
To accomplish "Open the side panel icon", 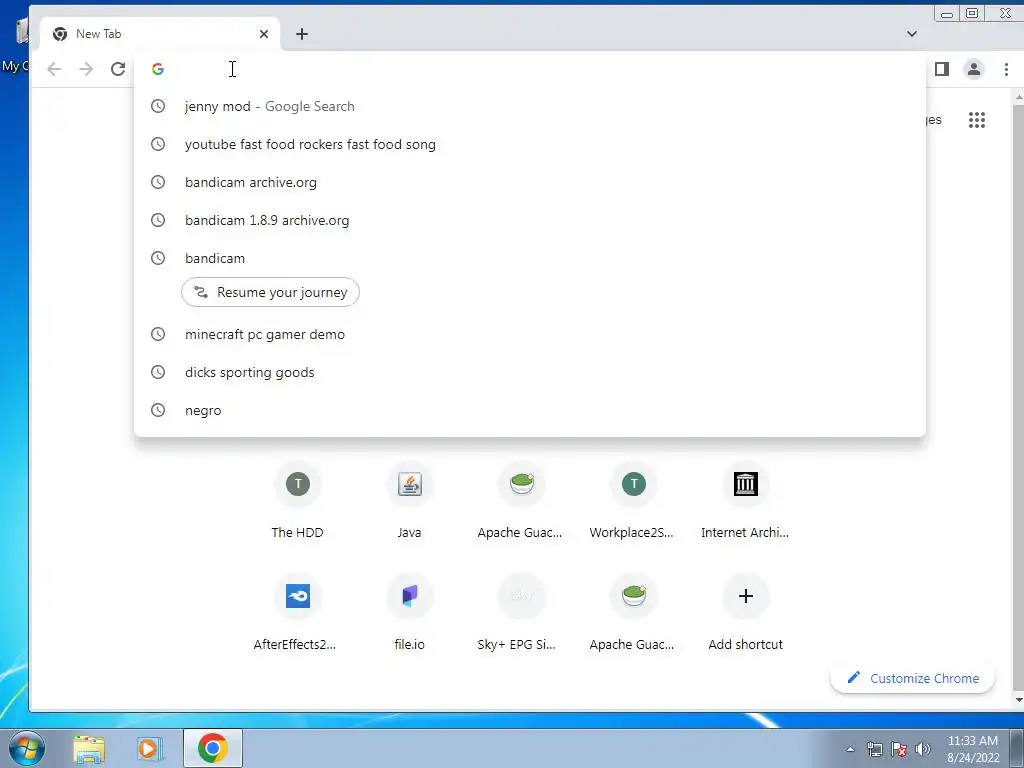I will 941,69.
